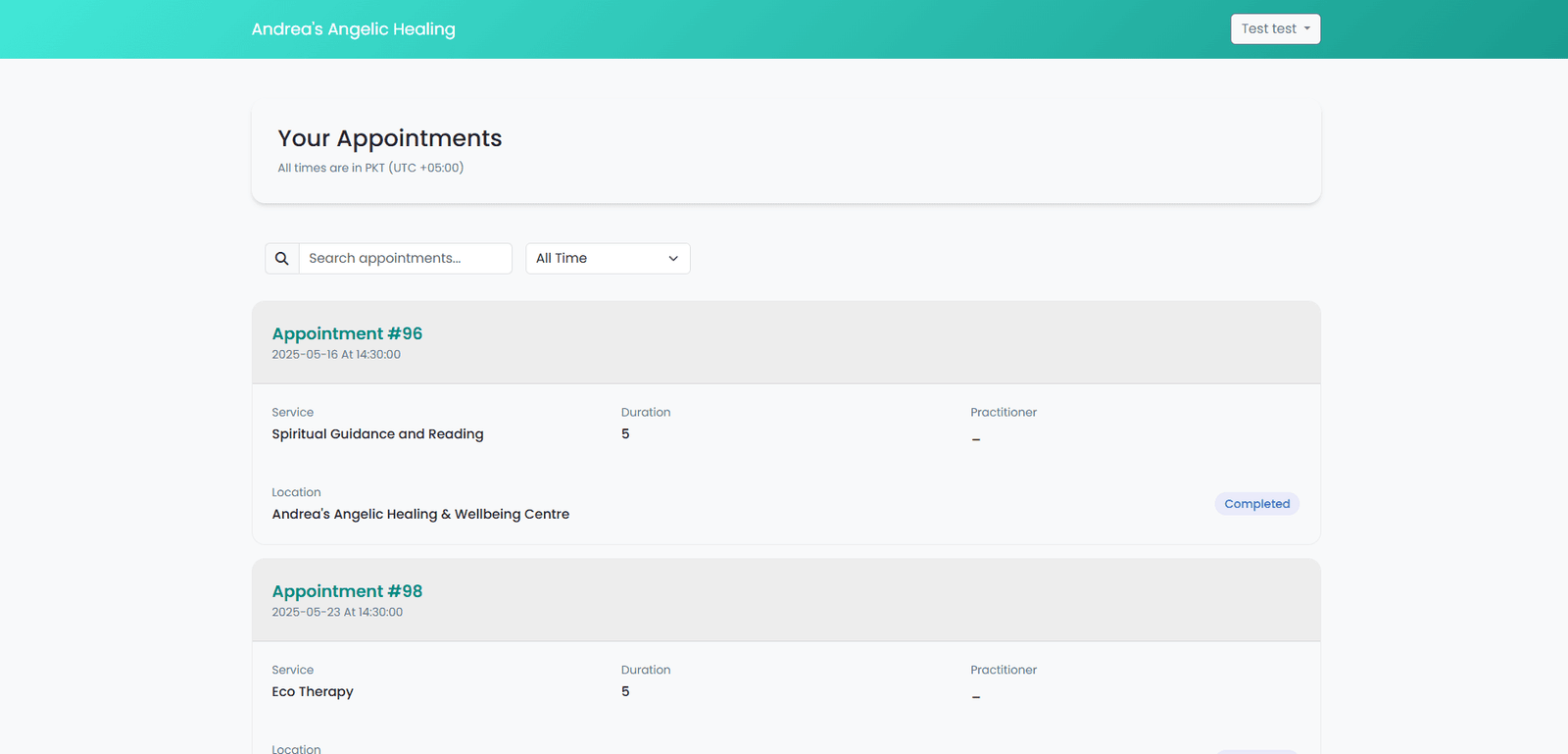Select the Spiritual Guidance and Reading service
The height and width of the screenshot is (754, 1568).
[377, 434]
